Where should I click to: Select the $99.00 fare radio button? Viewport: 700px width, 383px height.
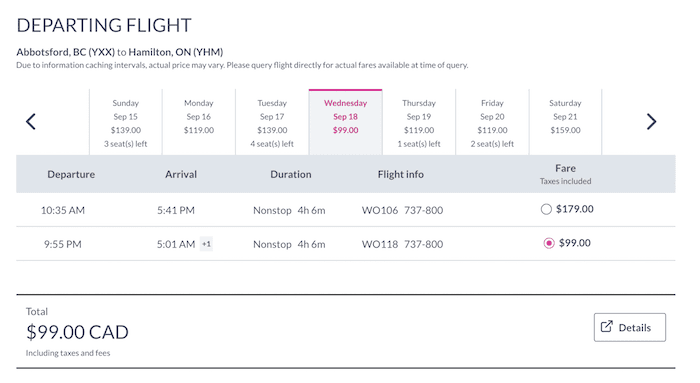click(549, 243)
